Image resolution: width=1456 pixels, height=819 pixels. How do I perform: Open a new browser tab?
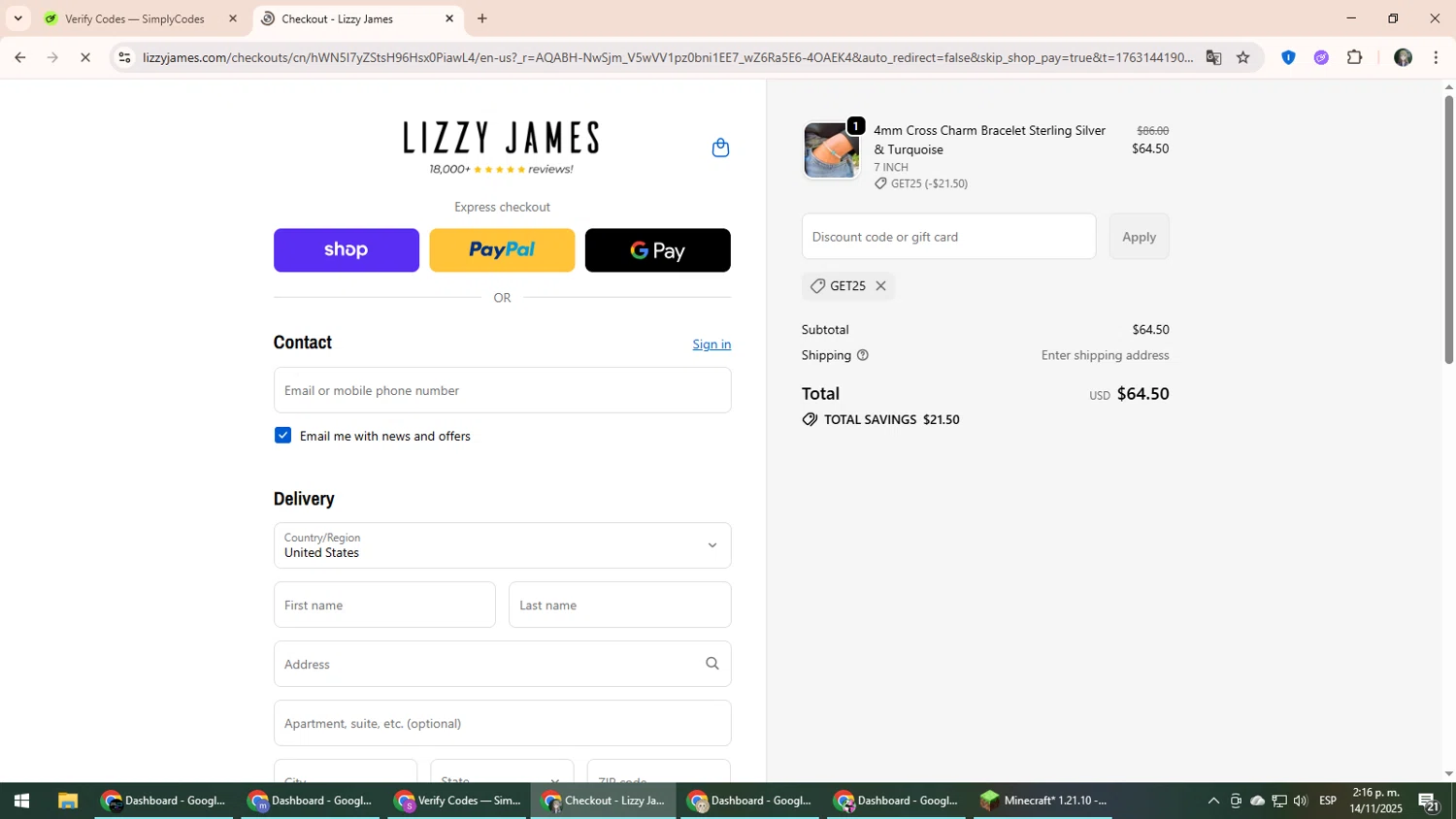pos(482,18)
